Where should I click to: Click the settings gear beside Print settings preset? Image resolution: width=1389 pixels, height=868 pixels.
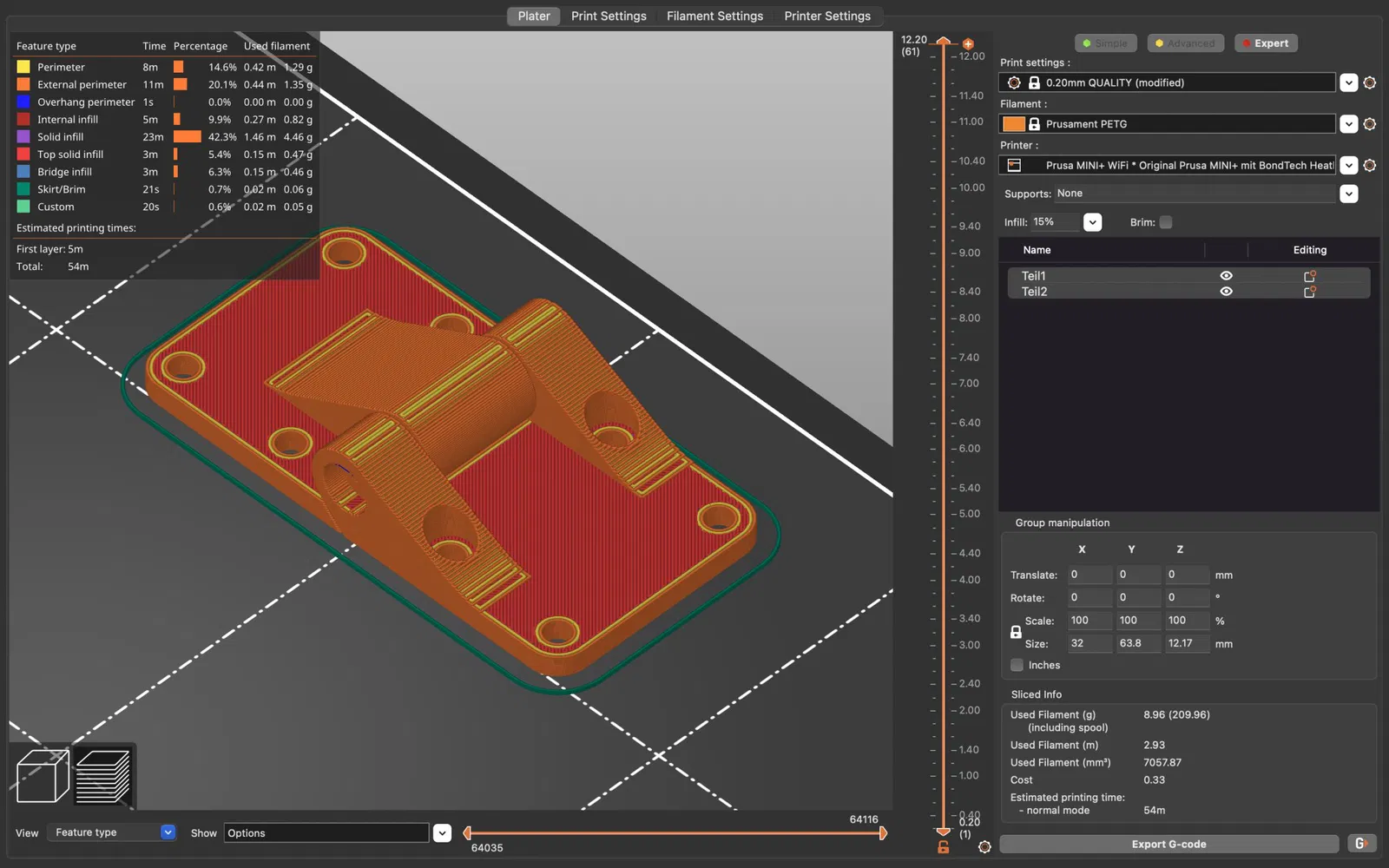pos(1370,82)
